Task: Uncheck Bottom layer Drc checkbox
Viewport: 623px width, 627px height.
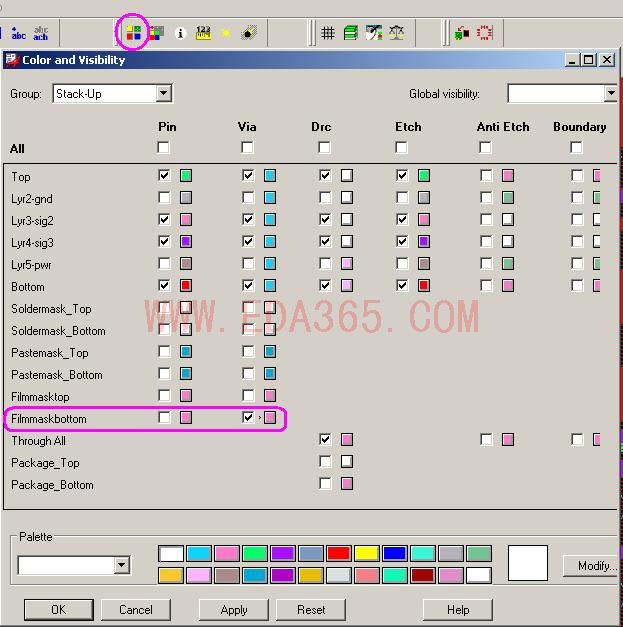Action: click(x=325, y=285)
